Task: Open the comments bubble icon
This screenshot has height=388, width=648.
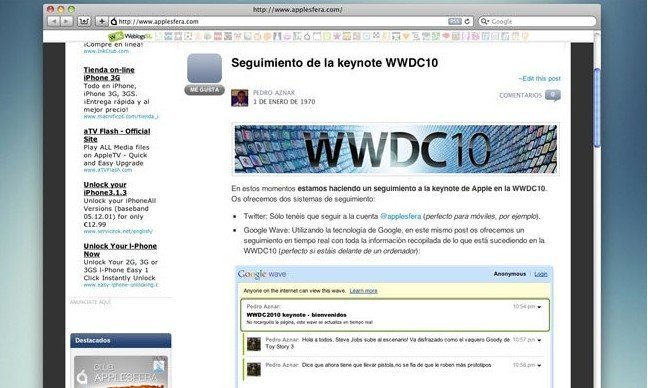Action: [553, 95]
